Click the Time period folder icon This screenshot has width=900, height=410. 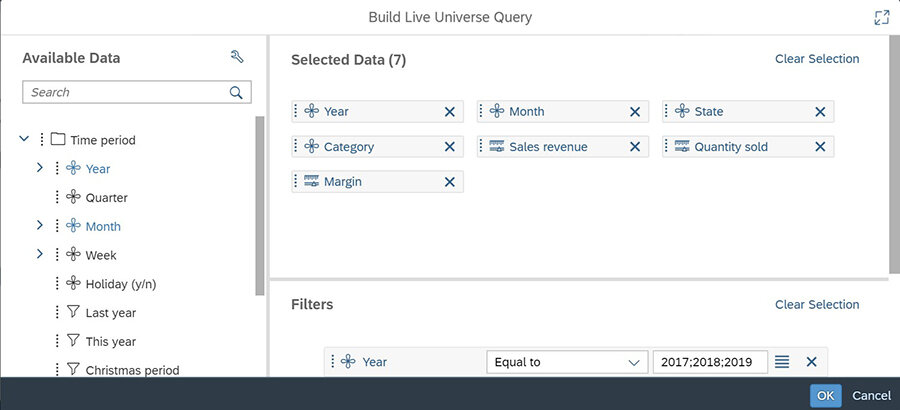tap(57, 140)
